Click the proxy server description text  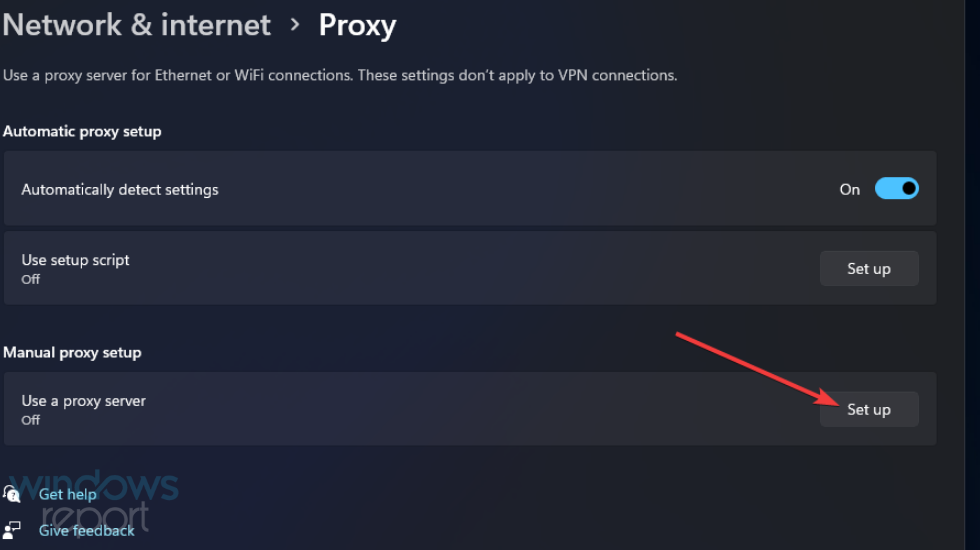(340, 75)
